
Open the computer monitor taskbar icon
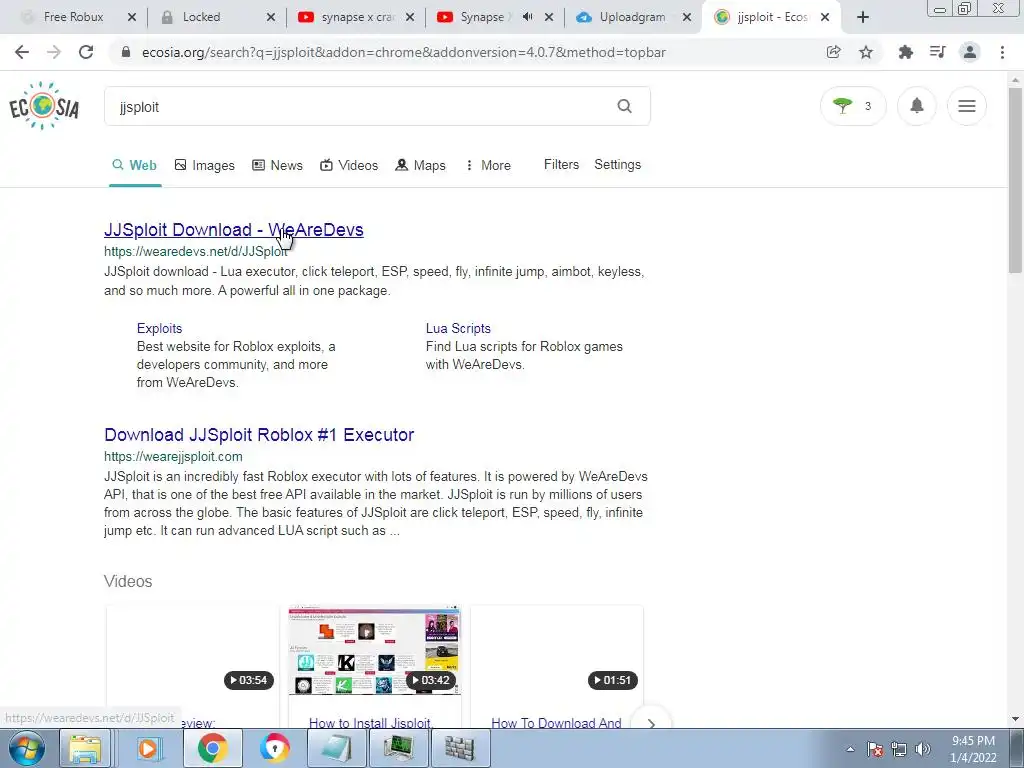pyautogui.click(x=398, y=748)
